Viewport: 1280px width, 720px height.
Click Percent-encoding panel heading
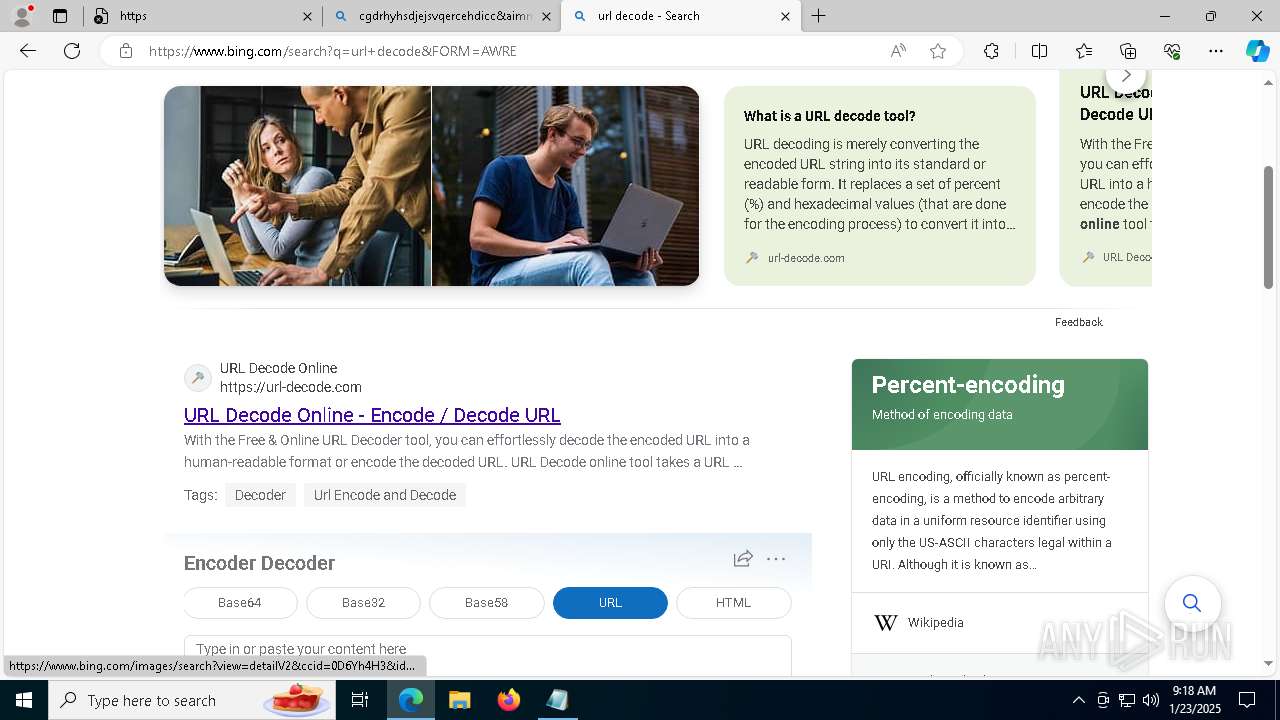(x=968, y=385)
